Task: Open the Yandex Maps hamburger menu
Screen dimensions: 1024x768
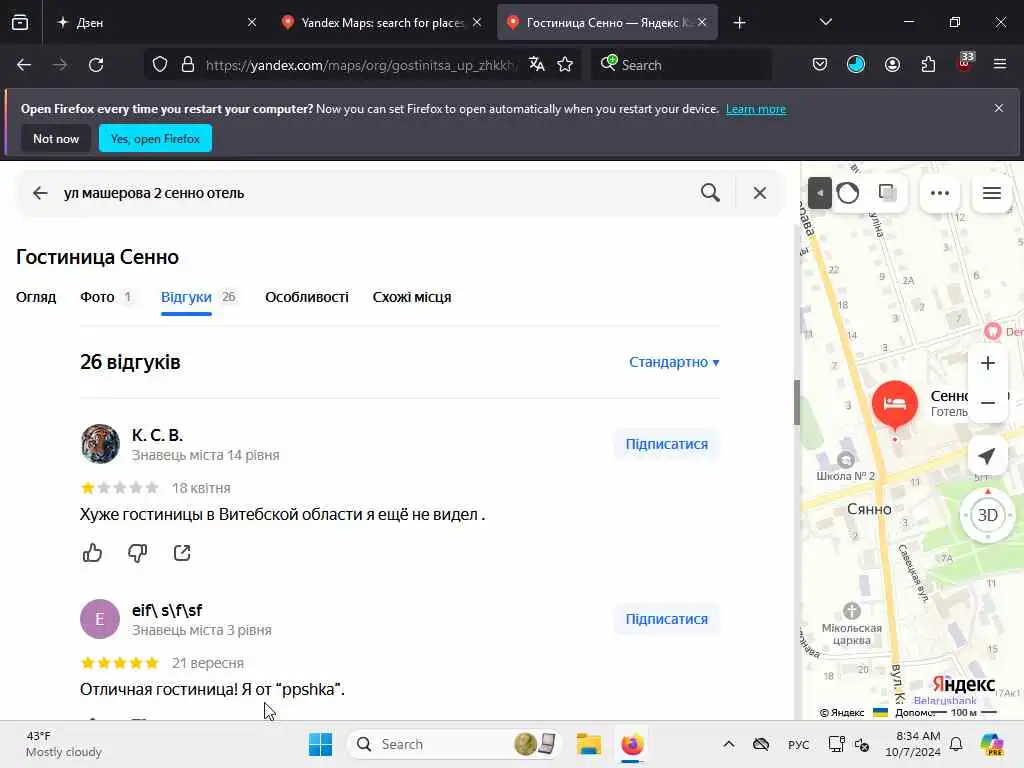Action: [x=992, y=193]
